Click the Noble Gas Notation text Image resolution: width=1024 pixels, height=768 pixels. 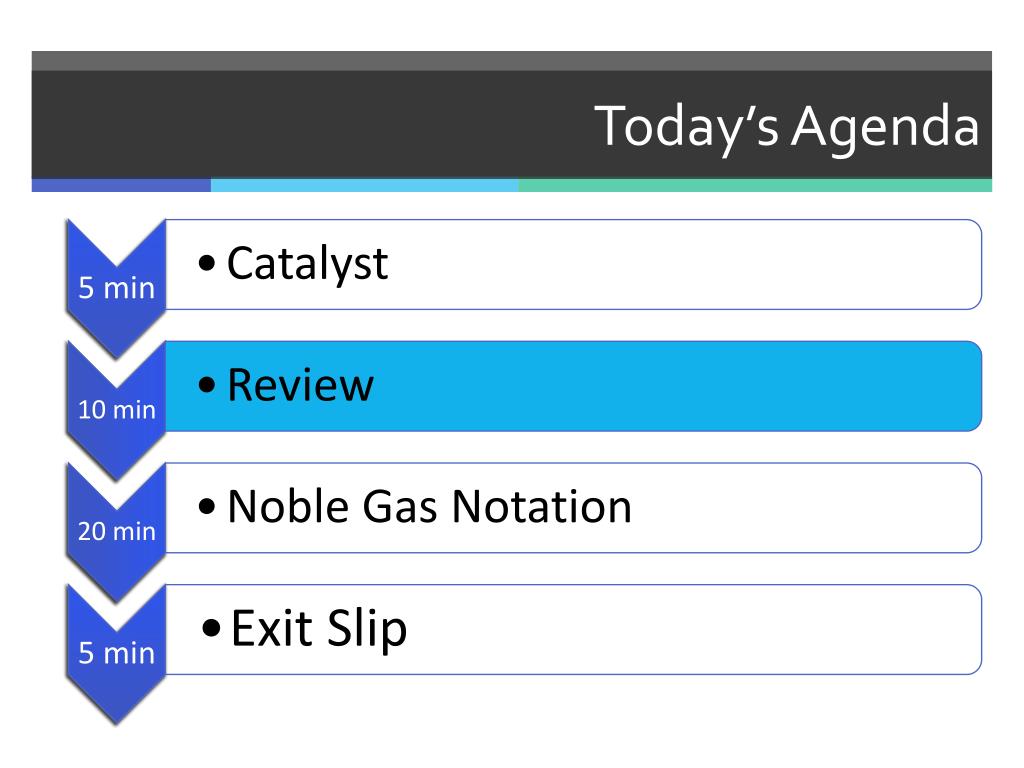[x=430, y=507]
